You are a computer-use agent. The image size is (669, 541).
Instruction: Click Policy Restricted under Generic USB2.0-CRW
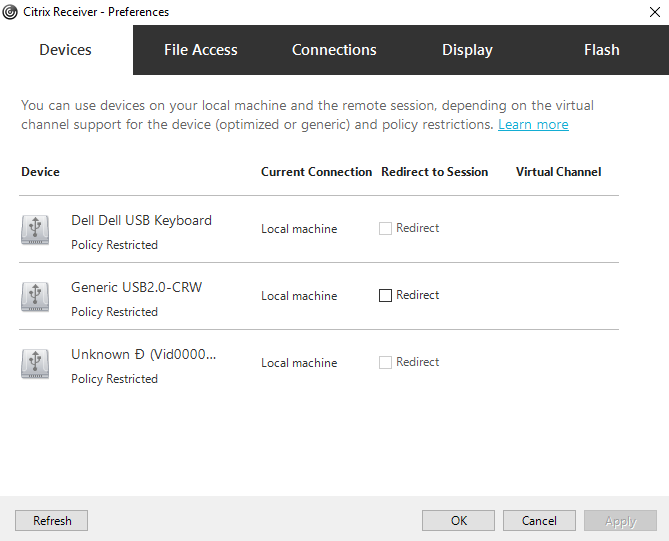(114, 312)
